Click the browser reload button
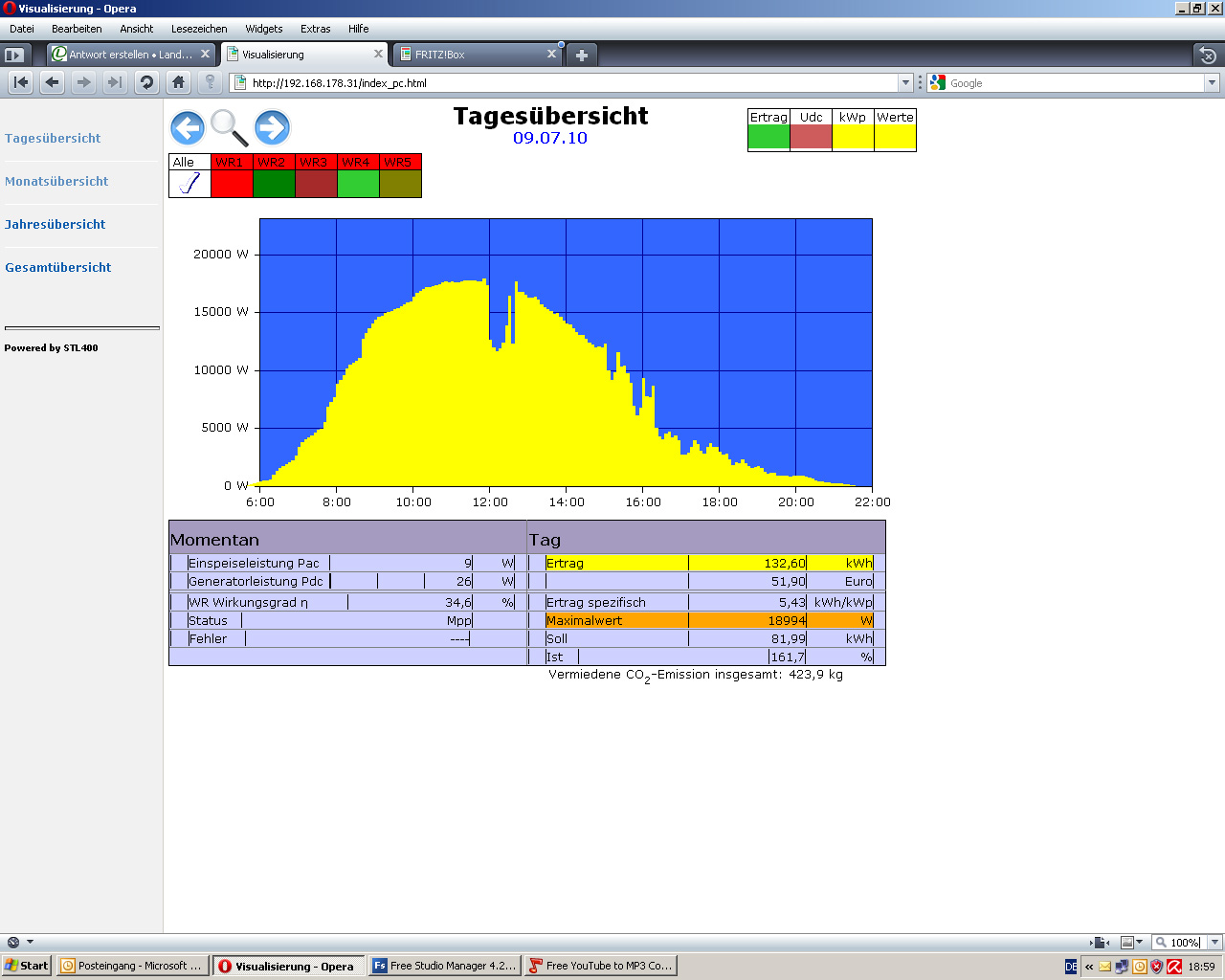The image size is (1225, 980). (x=146, y=82)
